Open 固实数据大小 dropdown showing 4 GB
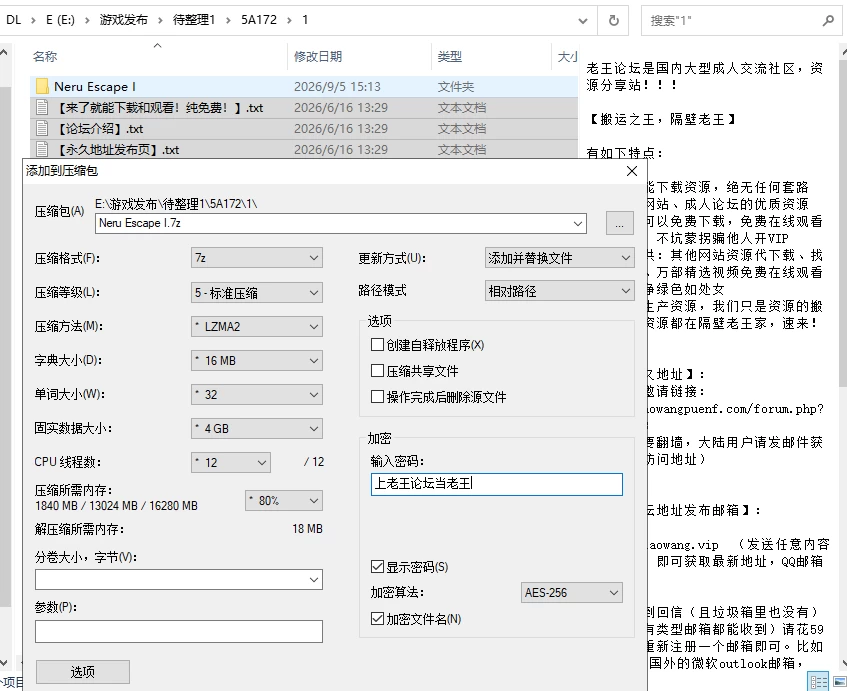This screenshot has width=847, height=691. (x=257, y=428)
